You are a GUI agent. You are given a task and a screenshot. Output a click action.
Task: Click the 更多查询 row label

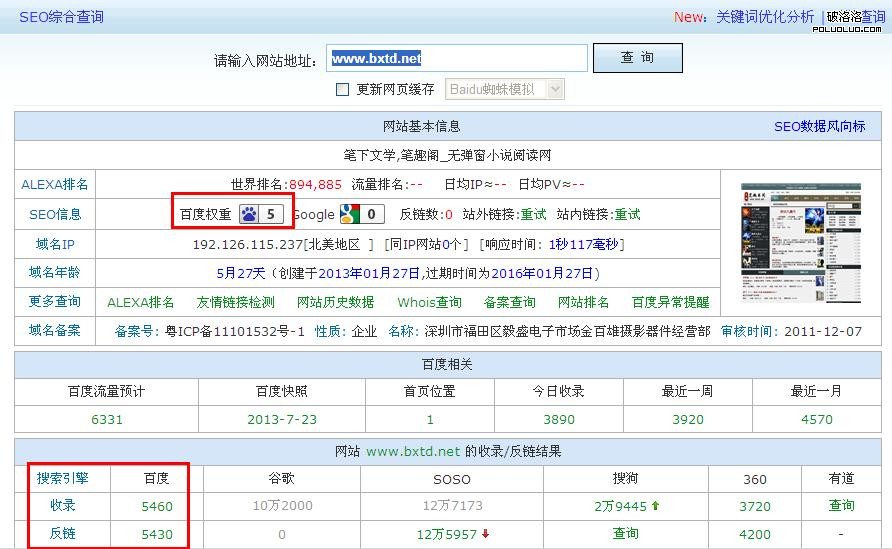click(55, 302)
